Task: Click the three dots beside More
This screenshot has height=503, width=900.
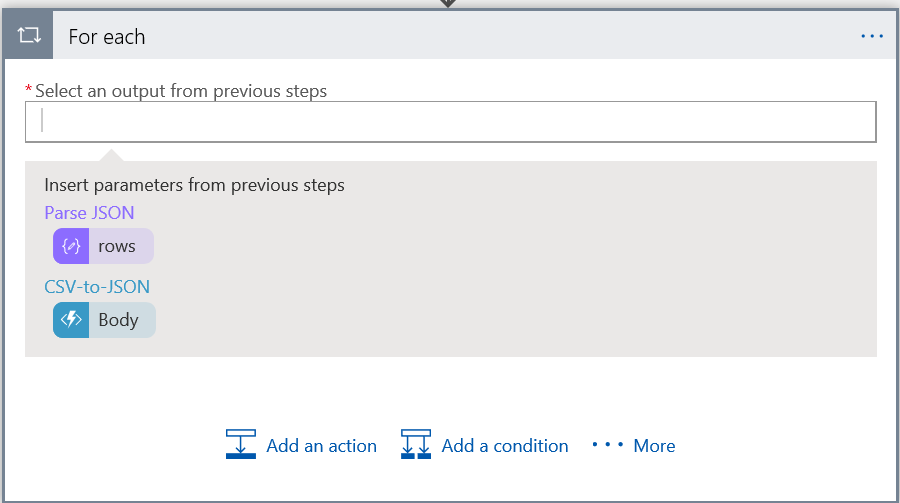Action: 606,445
